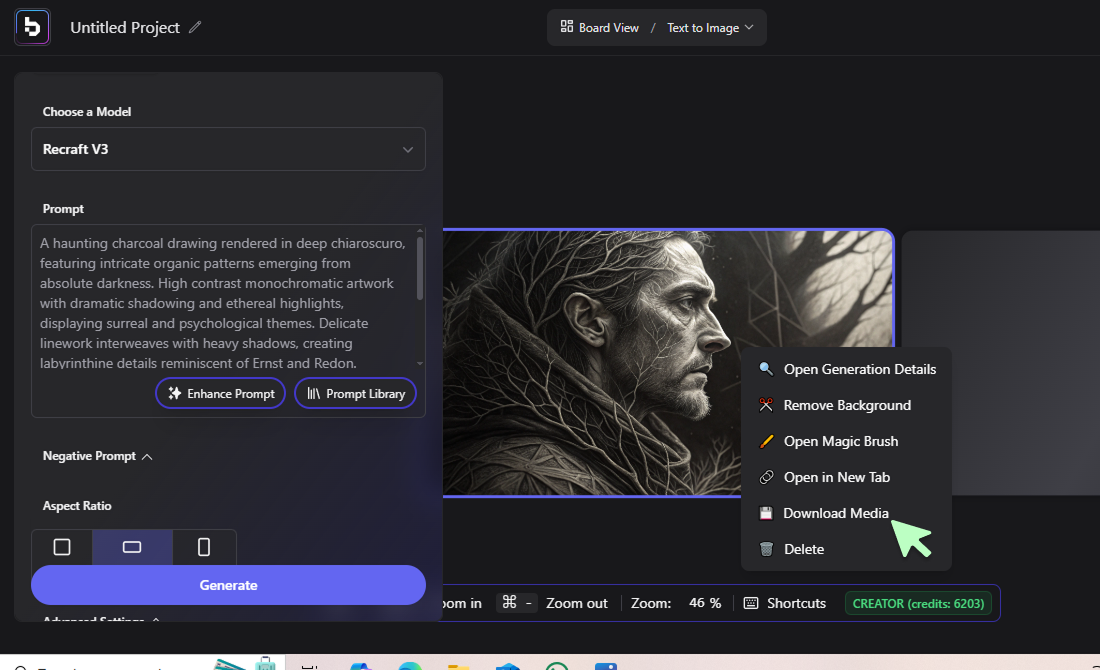1100x670 pixels.
Task: Open the Recraft V3 model dropdown
Action: (228, 149)
